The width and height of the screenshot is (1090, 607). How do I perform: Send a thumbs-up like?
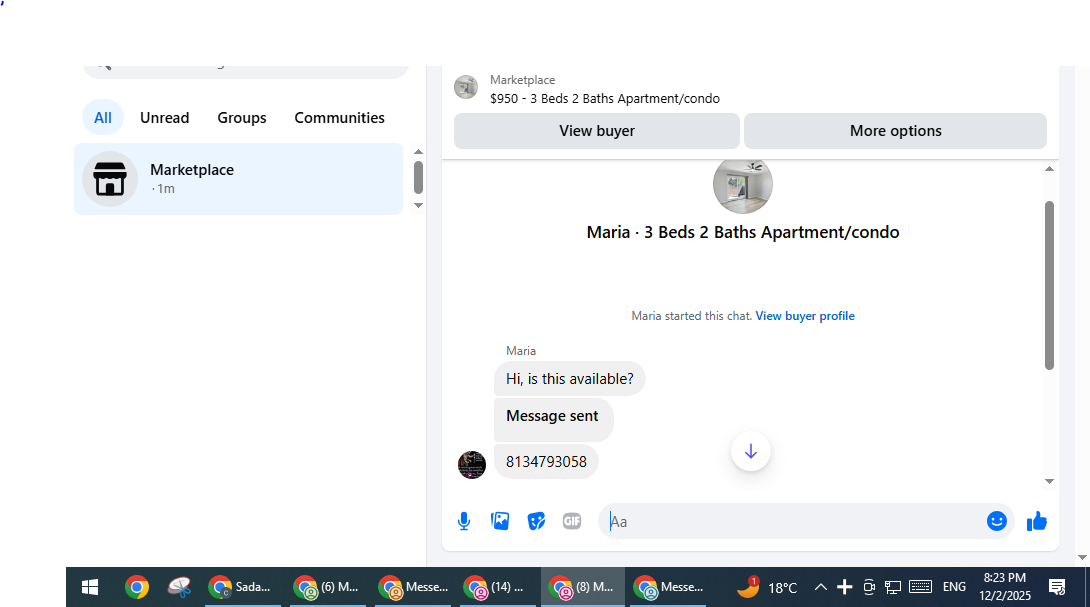click(x=1036, y=521)
